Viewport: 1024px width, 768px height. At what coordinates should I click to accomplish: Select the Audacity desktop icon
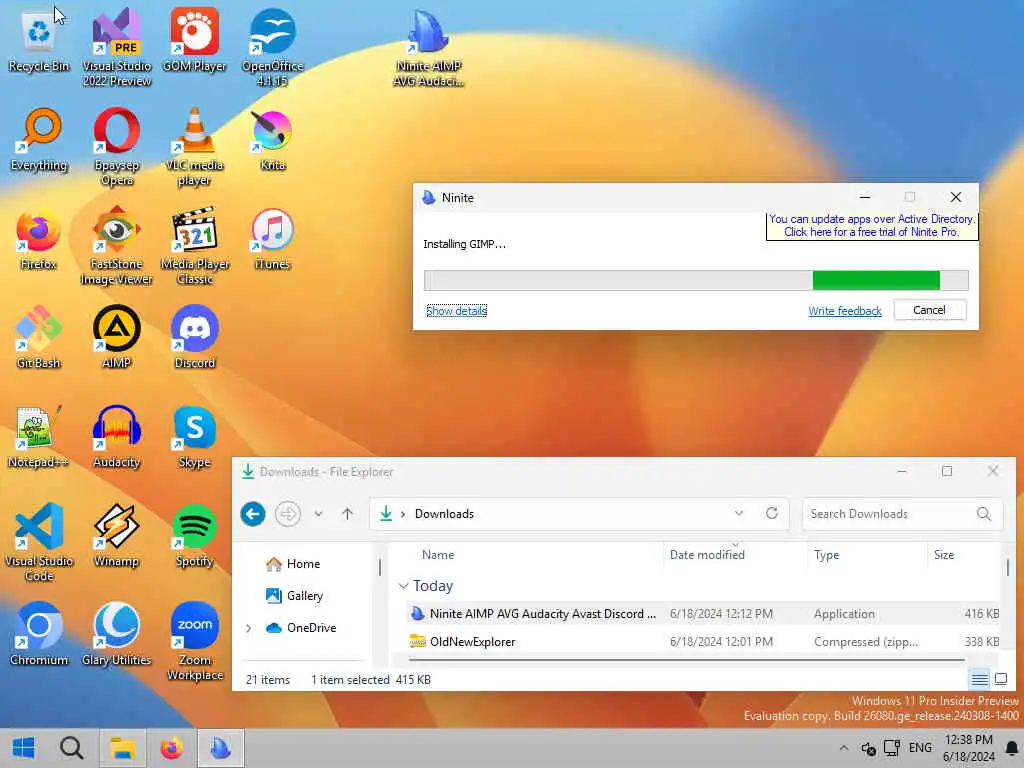point(116,438)
